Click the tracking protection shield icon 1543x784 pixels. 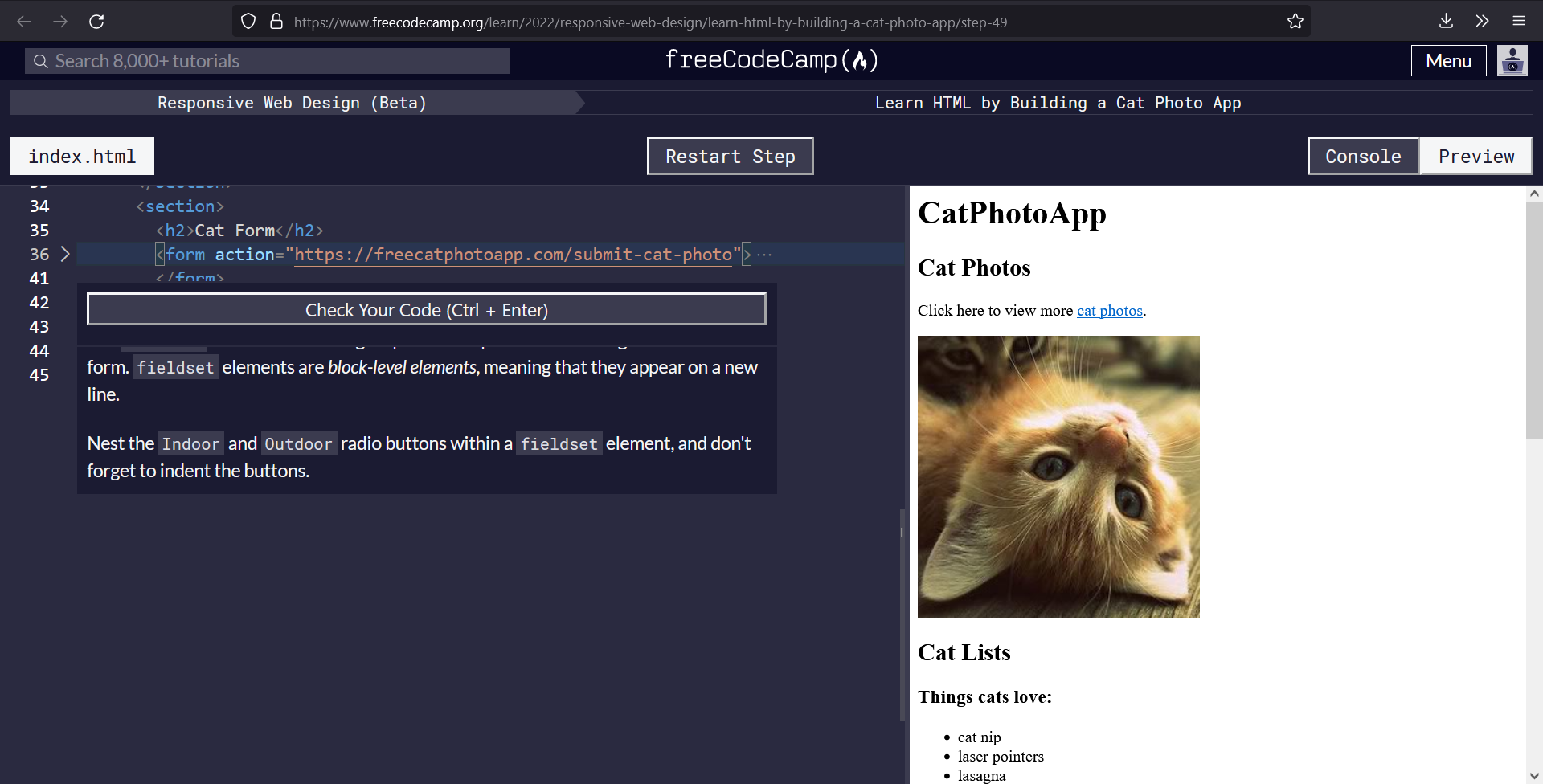pyautogui.click(x=248, y=21)
